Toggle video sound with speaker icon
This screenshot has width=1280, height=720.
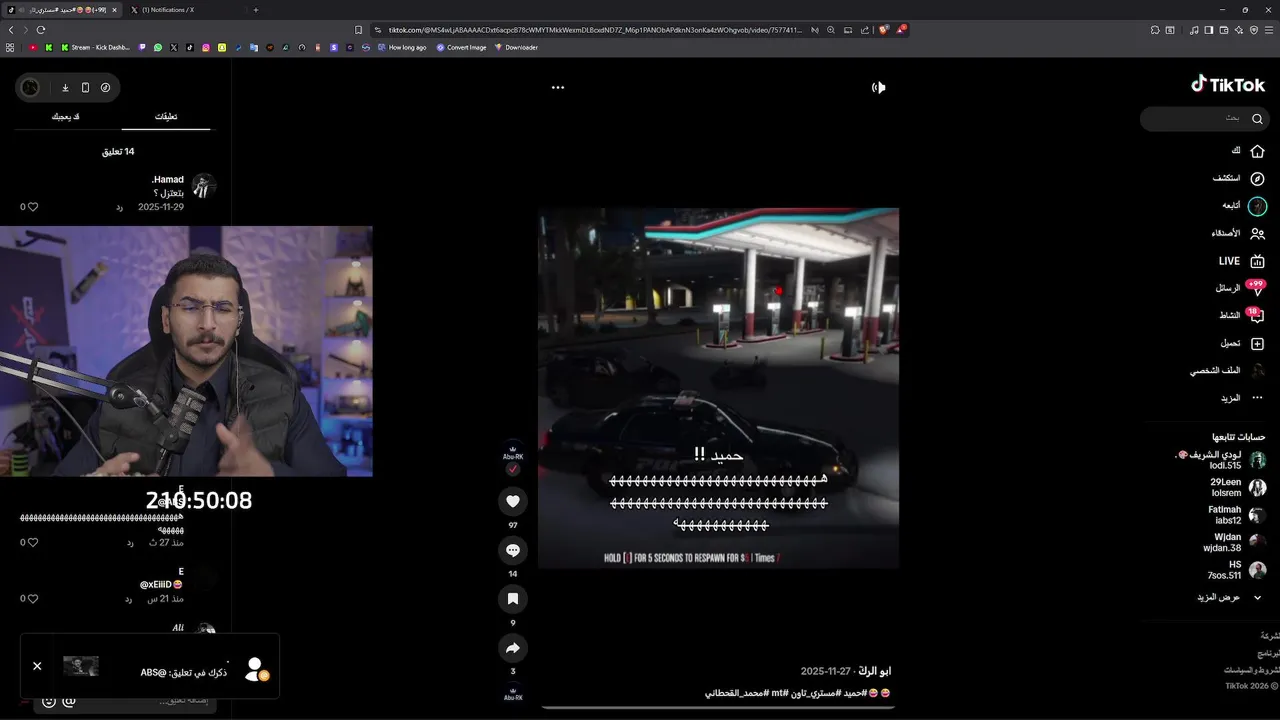(x=878, y=87)
